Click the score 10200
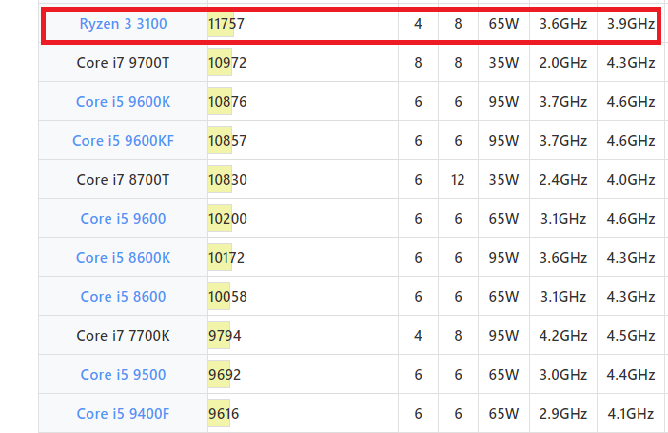The image size is (668, 433). pyautogui.click(x=227, y=219)
